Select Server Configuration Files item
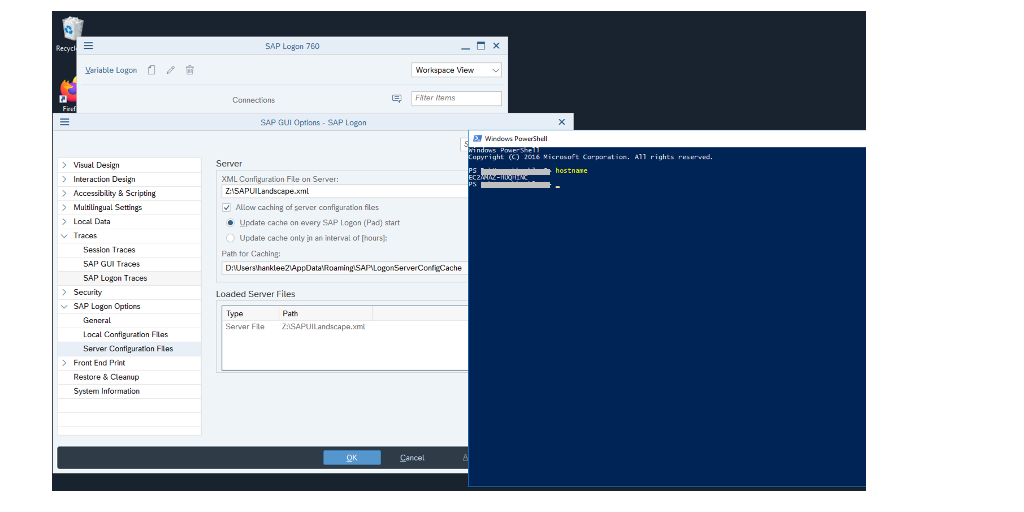Viewport: 1024px width, 512px height. (x=129, y=349)
